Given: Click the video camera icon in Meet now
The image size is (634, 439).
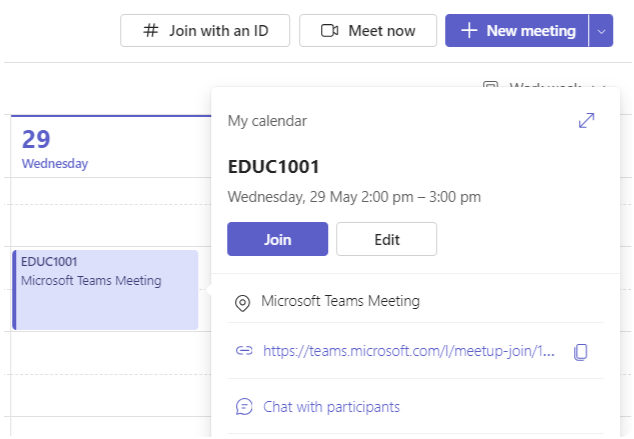Looking at the screenshot, I should (330, 31).
